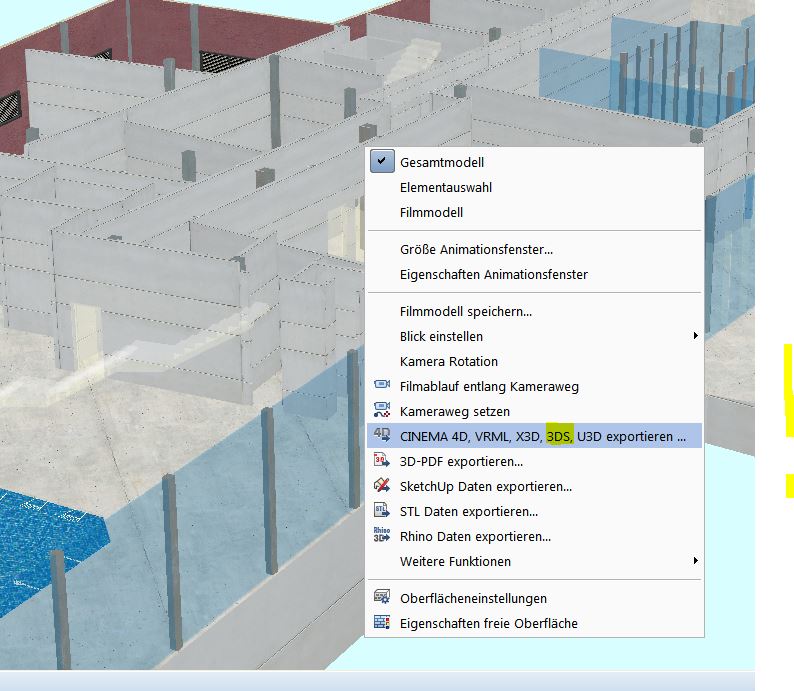
Task: Click the SketchUp Daten exportieren icon
Action: coord(381,486)
